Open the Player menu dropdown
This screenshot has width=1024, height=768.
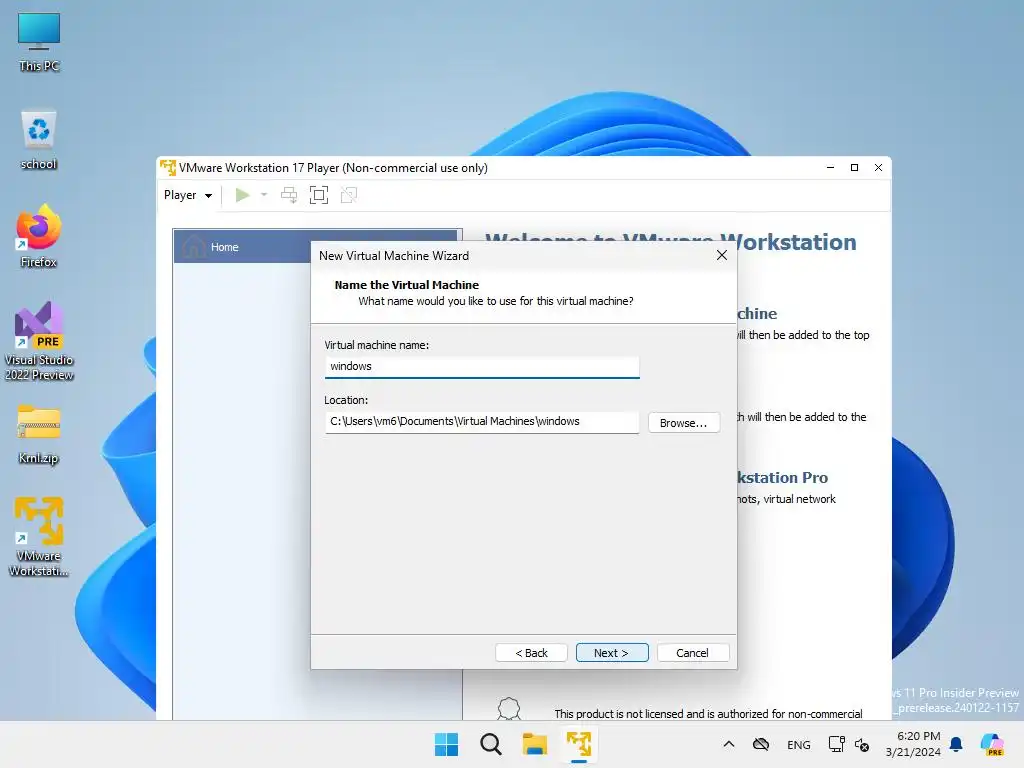pyautogui.click(x=187, y=195)
